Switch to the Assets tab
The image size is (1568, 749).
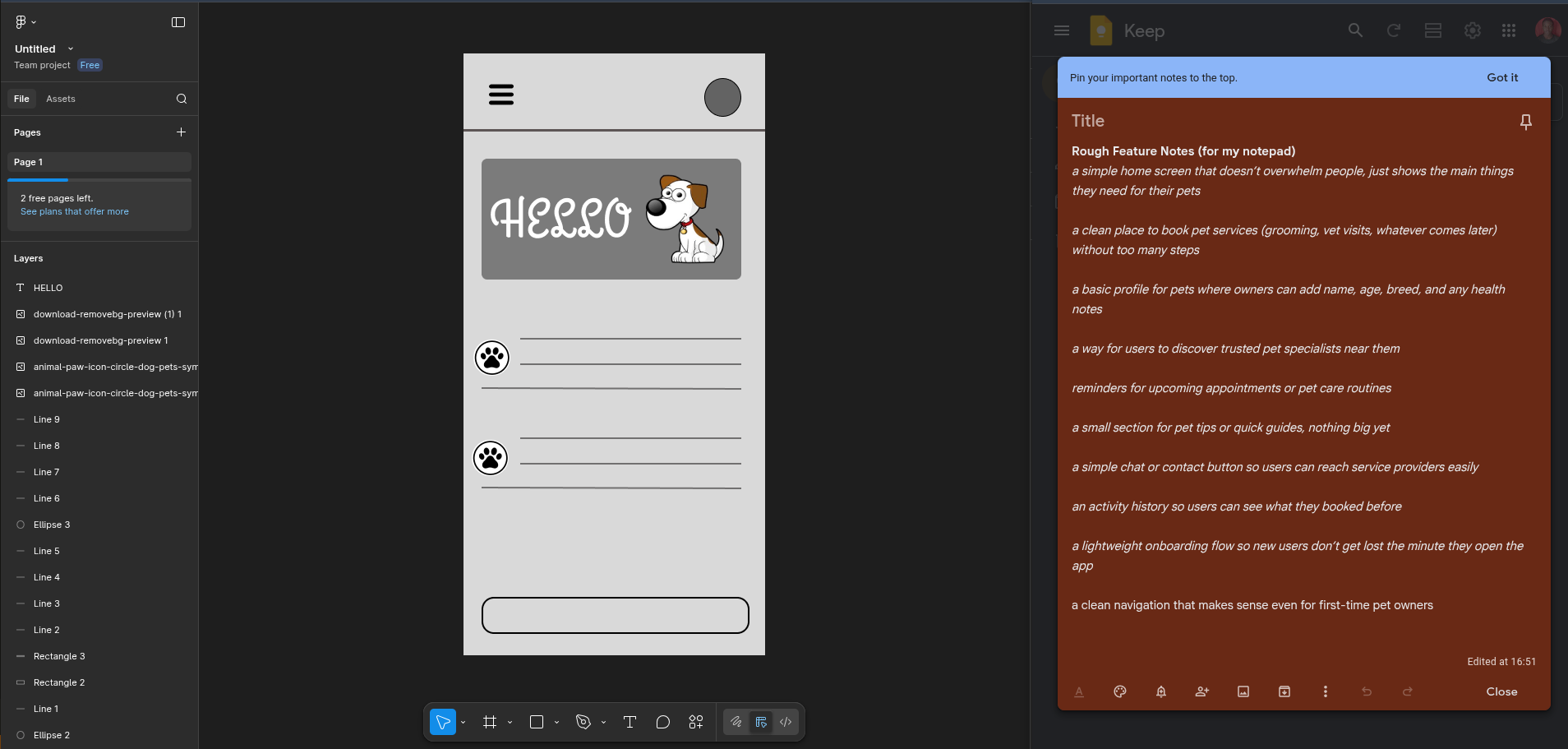[x=60, y=99]
